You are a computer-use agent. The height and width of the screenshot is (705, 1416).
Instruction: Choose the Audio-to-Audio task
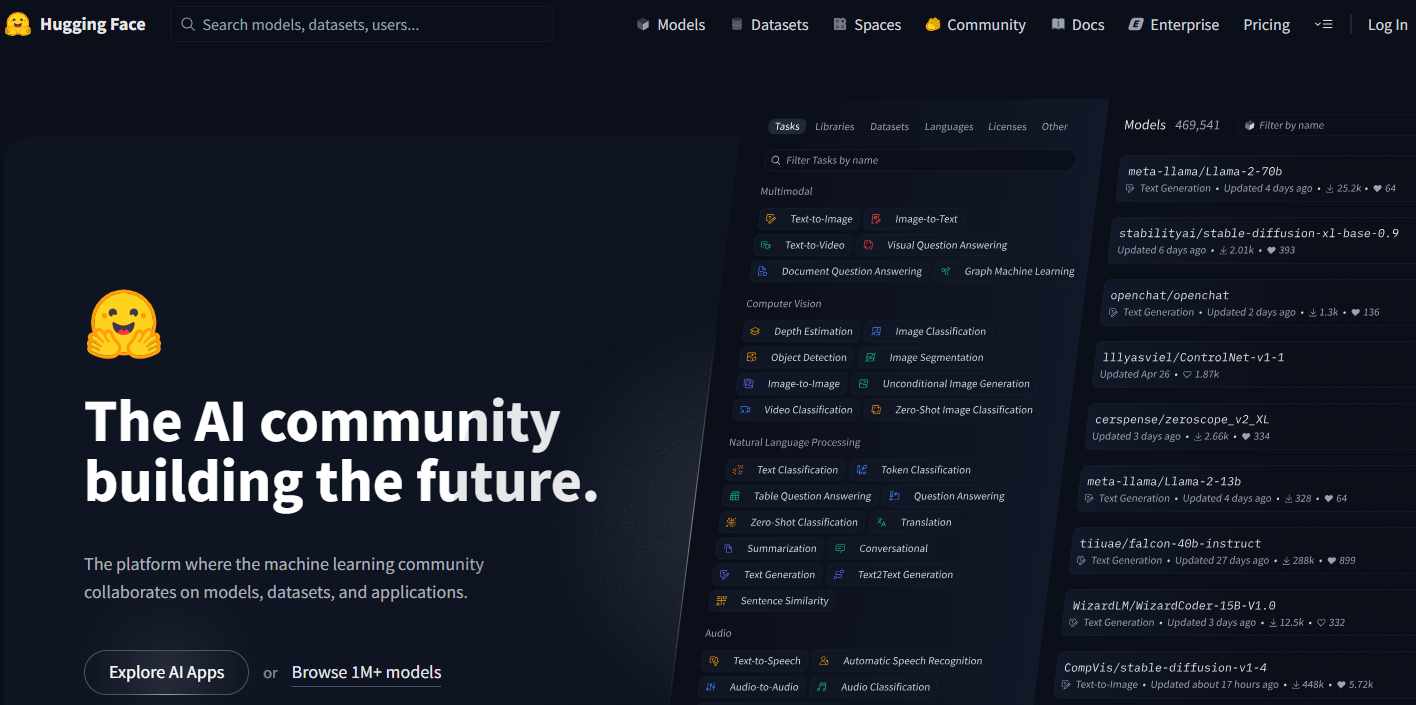tap(752, 687)
